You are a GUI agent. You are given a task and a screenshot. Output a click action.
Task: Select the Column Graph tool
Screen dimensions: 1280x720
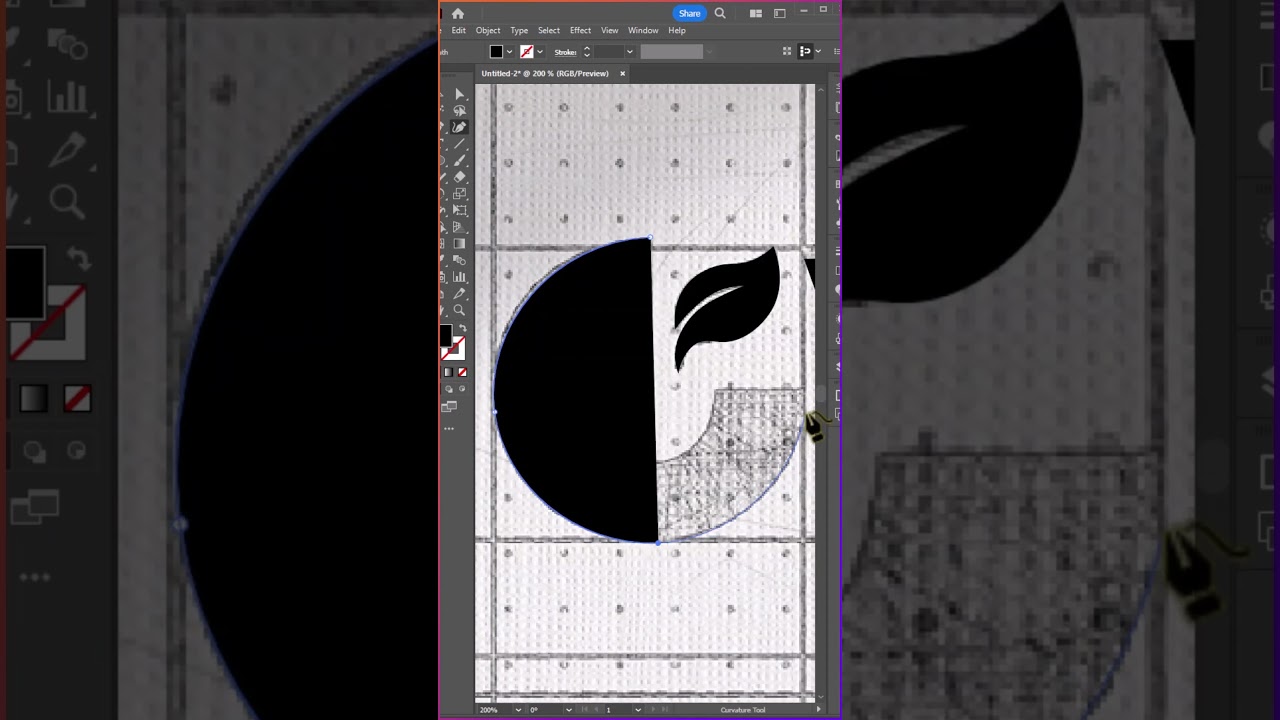459,277
